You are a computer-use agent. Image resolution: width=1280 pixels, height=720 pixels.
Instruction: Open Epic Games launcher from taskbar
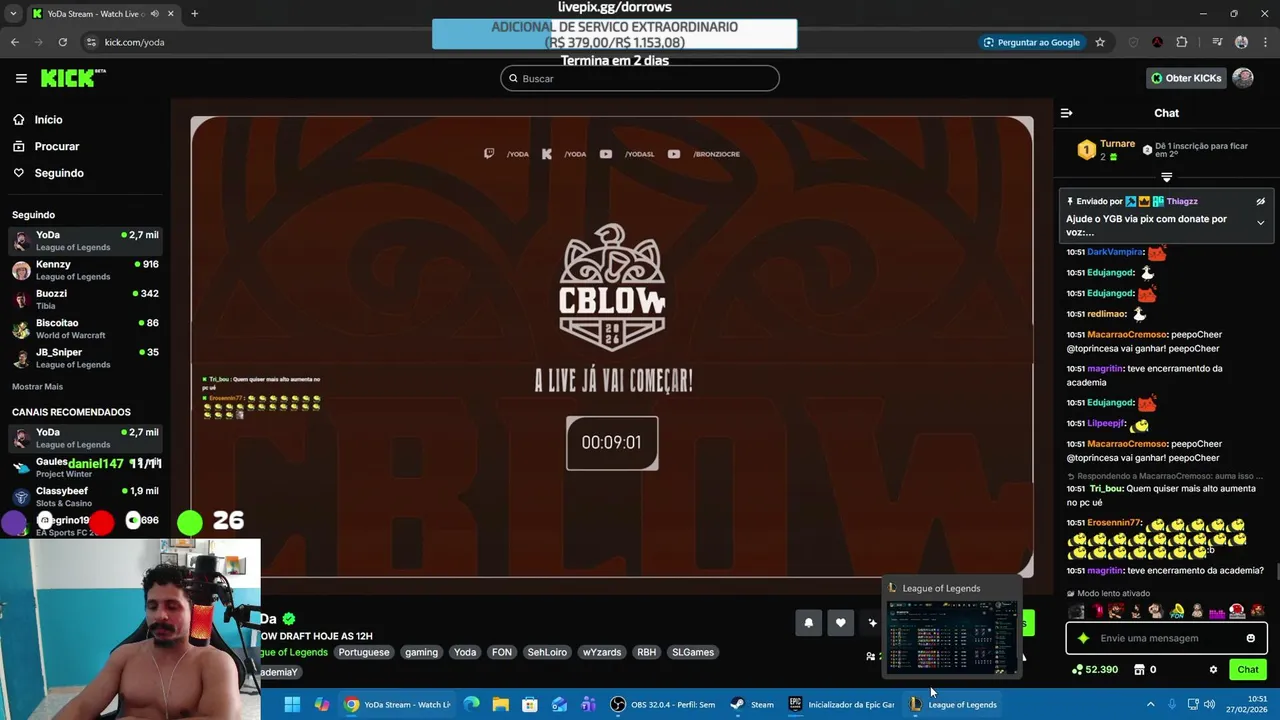click(842, 704)
